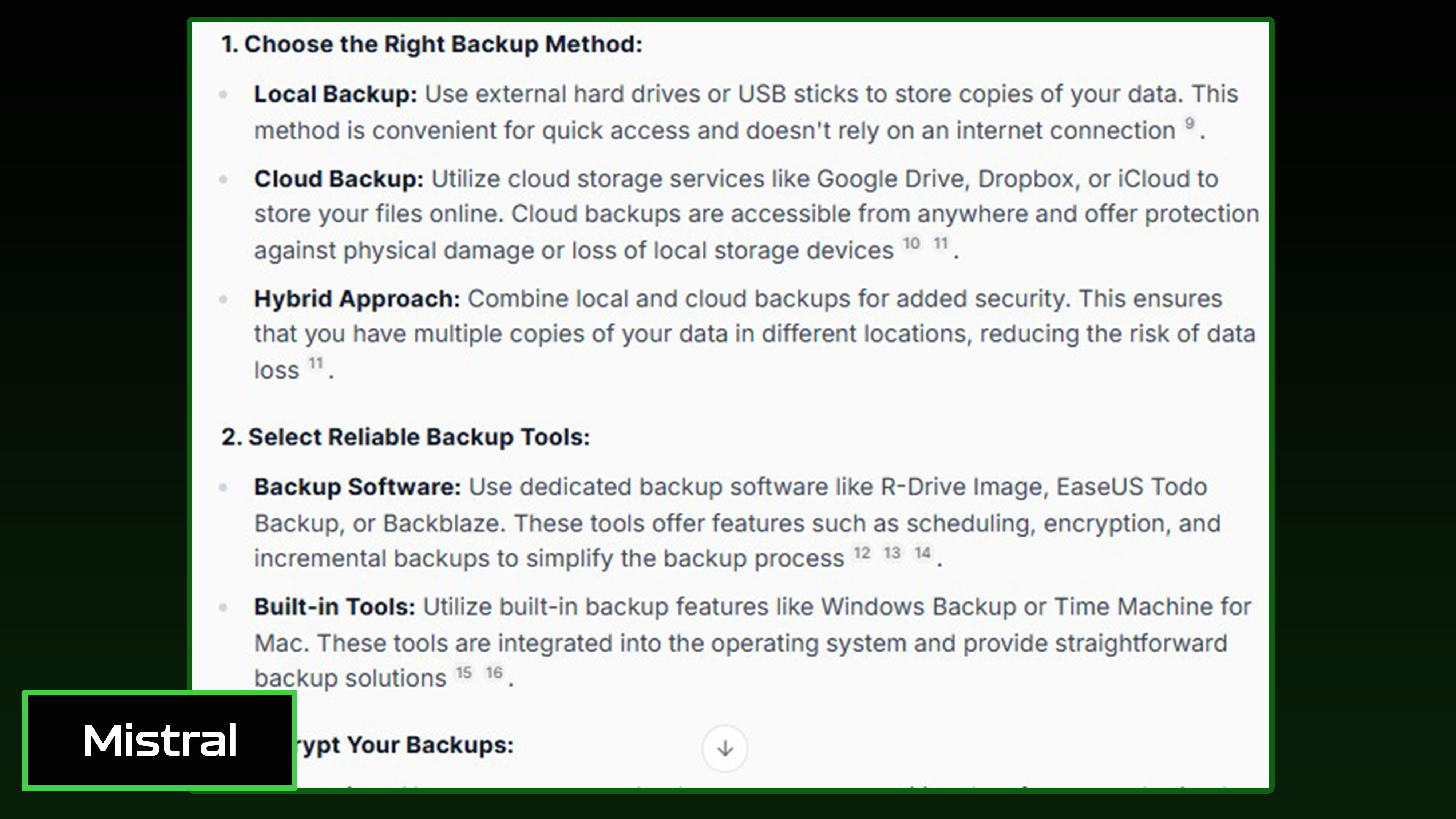The image size is (1456, 819).
Task: Open citation 9 after internet connection
Action: coord(1190,124)
